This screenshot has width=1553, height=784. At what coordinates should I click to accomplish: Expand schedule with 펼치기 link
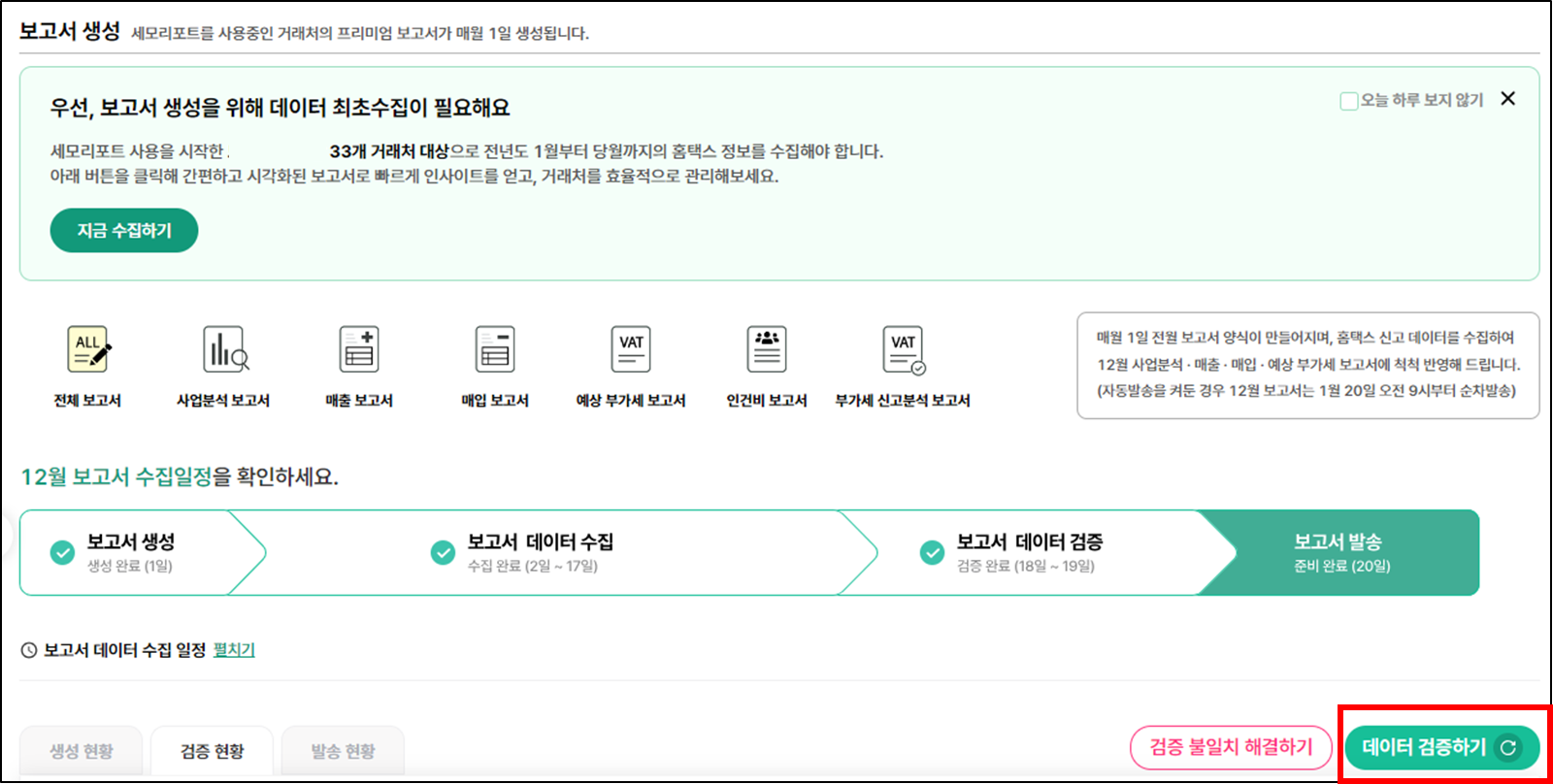234,650
